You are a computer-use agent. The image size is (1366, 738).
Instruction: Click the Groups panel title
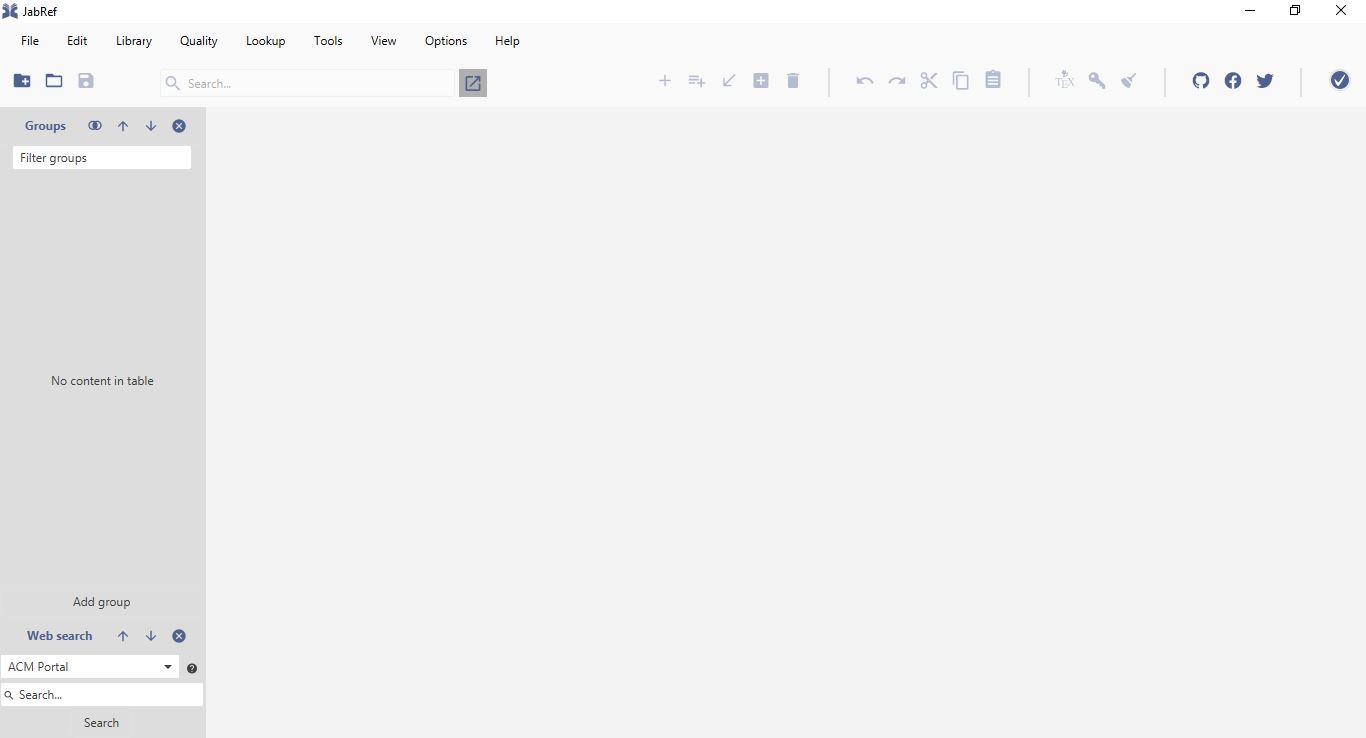[45, 126]
